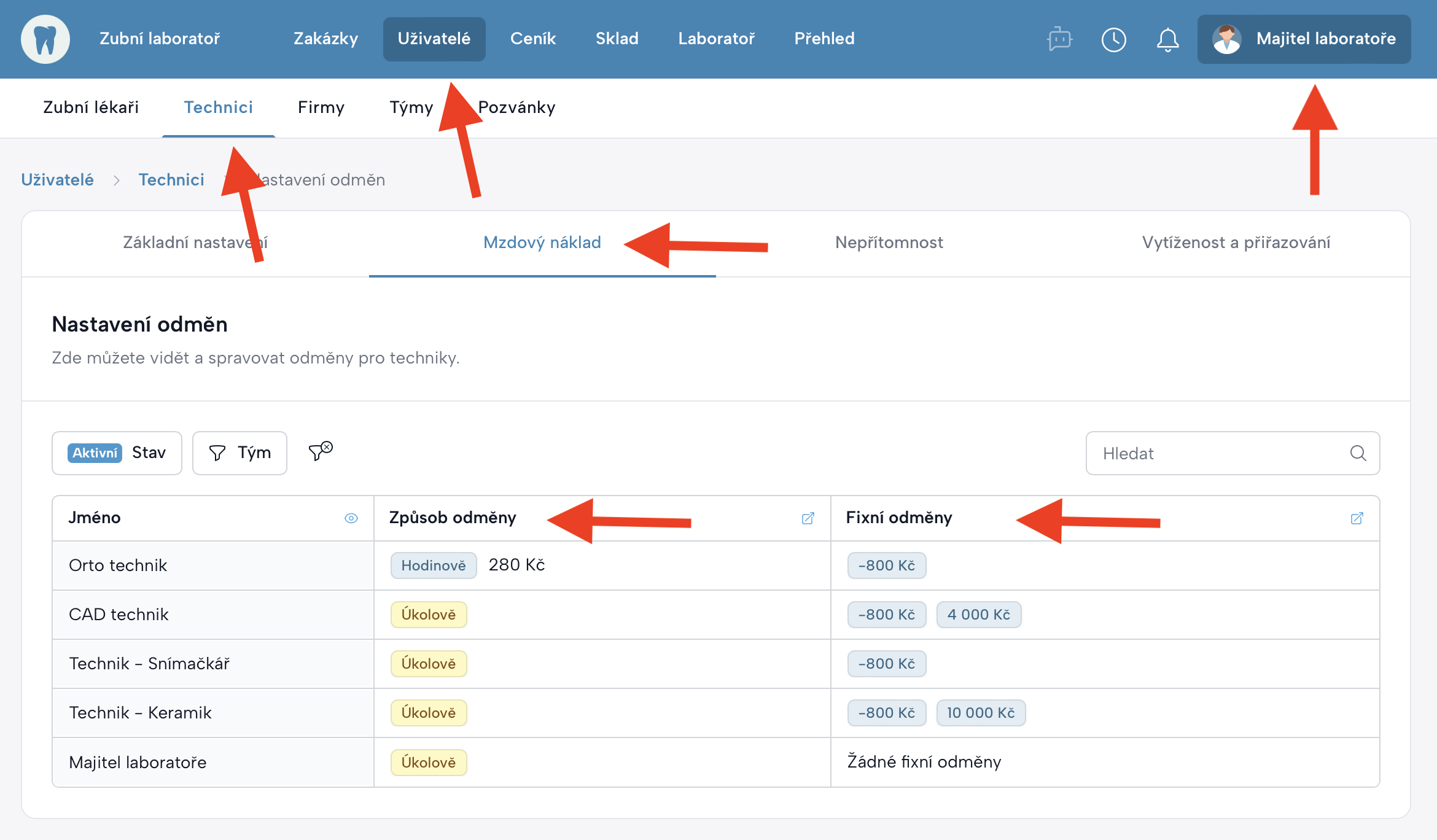This screenshot has height=840, width=1437.
Task: Open edit icon in Způsob odměny header
Action: point(808,518)
